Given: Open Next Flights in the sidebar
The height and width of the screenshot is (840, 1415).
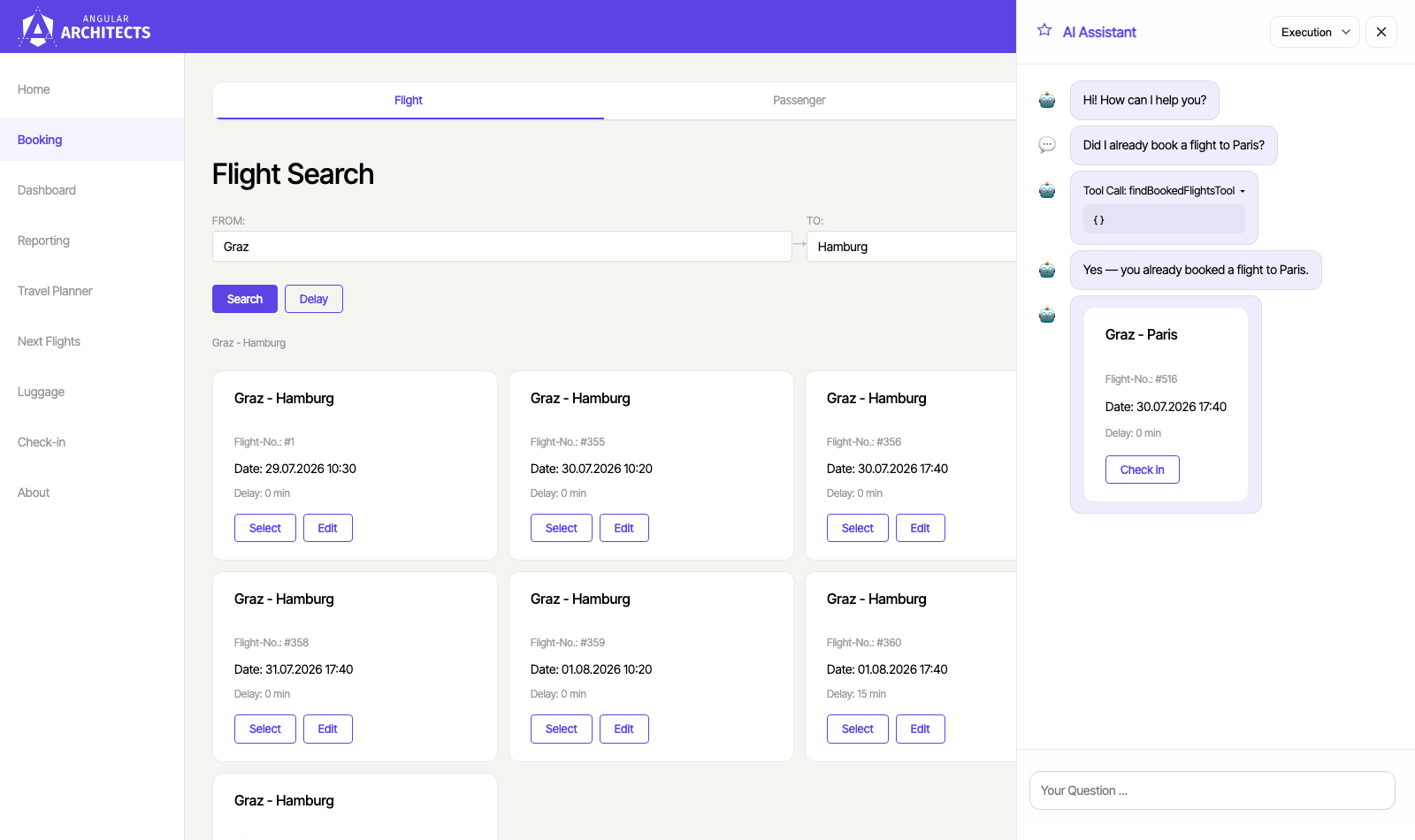Looking at the screenshot, I should [x=92, y=341].
